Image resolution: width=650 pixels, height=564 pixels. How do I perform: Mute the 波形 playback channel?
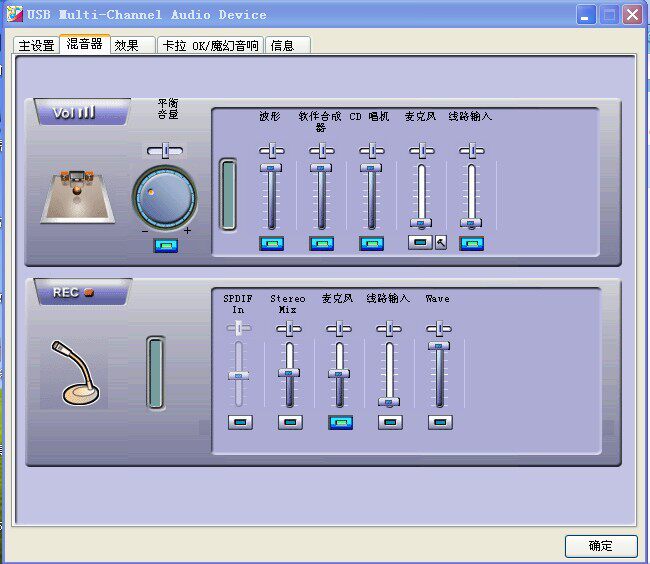272,244
